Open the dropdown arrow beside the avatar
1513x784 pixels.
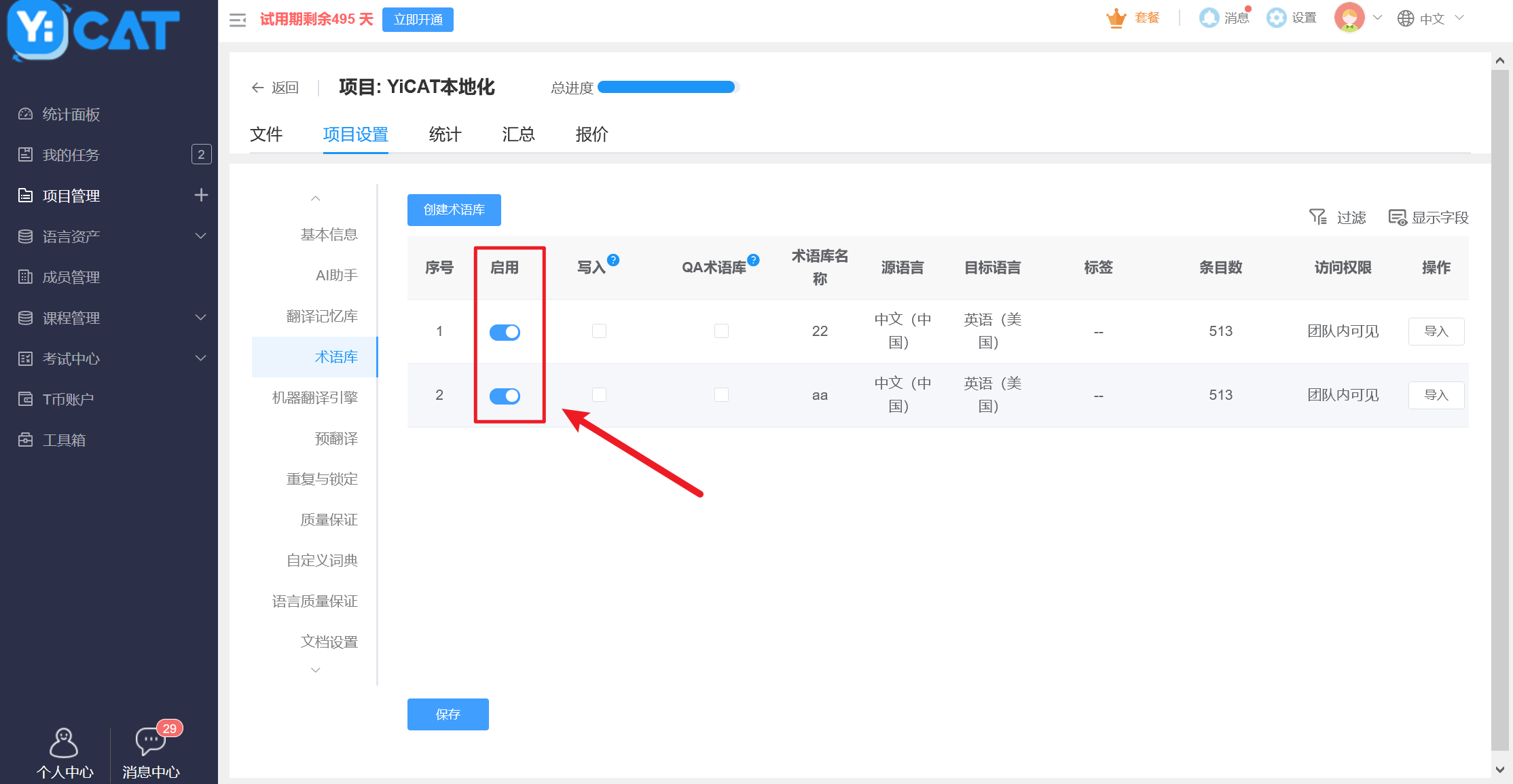pyautogui.click(x=1378, y=18)
